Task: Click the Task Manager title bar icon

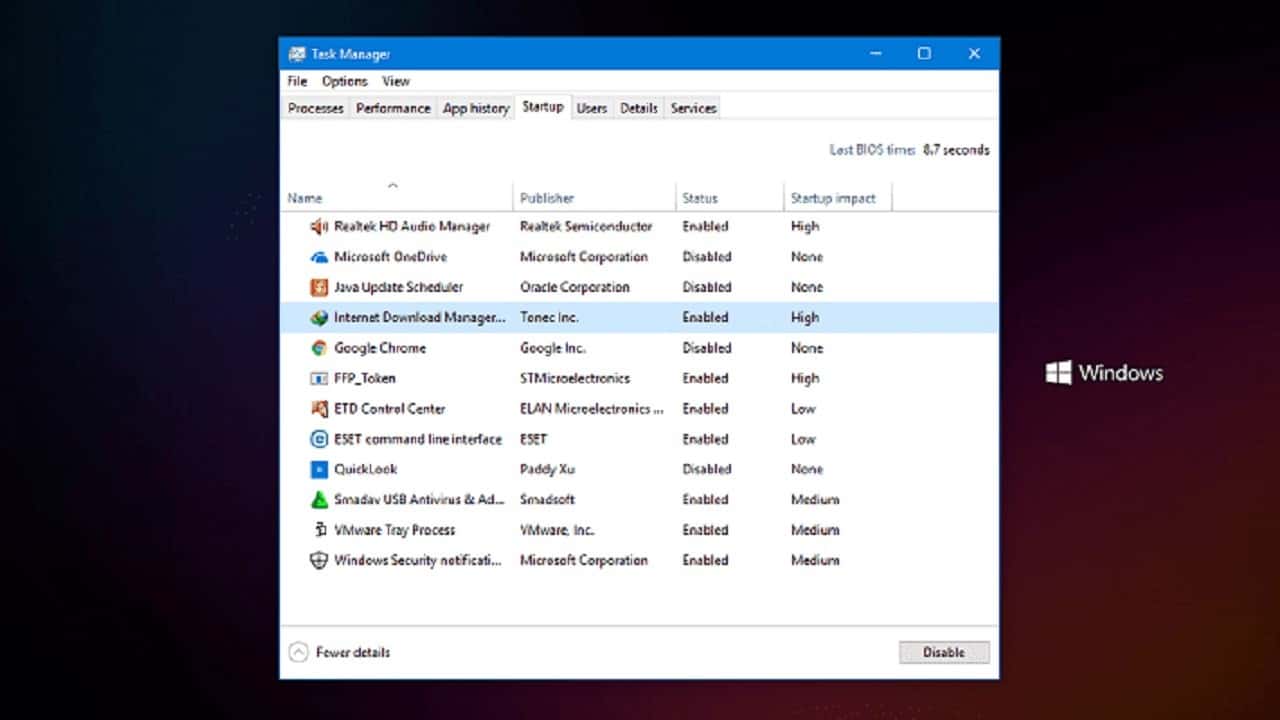Action: tap(297, 54)
